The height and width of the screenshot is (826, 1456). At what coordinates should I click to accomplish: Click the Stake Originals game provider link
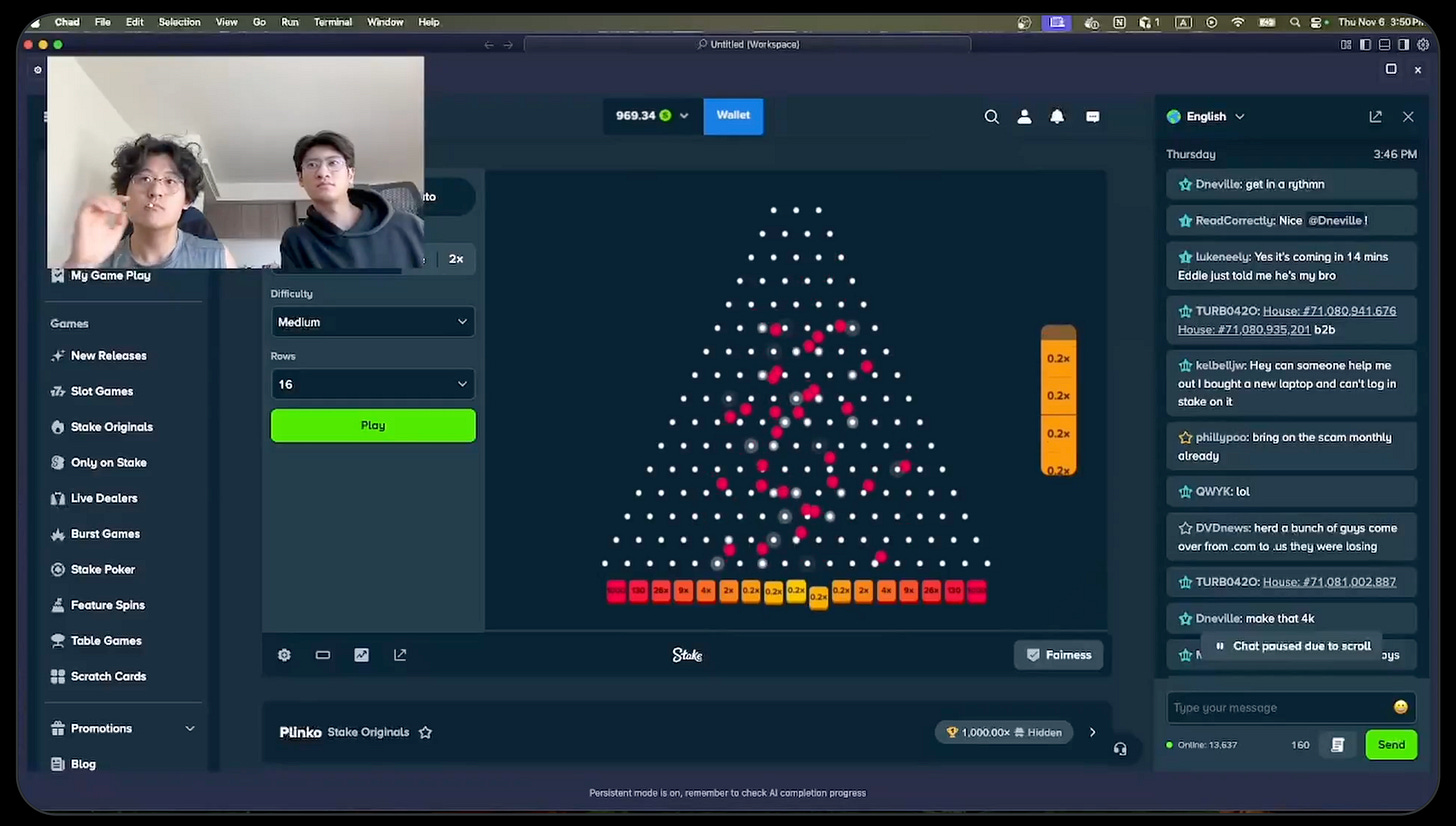tap(368, 732)
